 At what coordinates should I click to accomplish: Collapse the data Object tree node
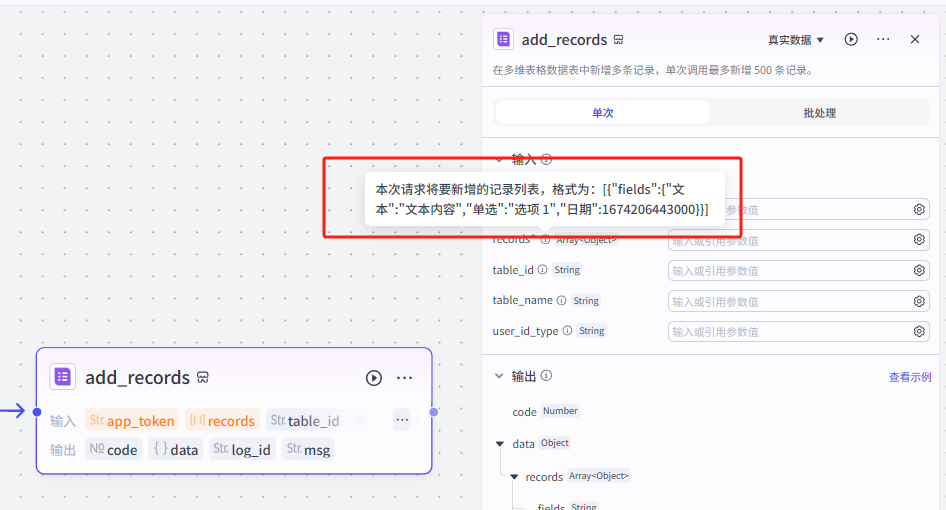point(500,444)
